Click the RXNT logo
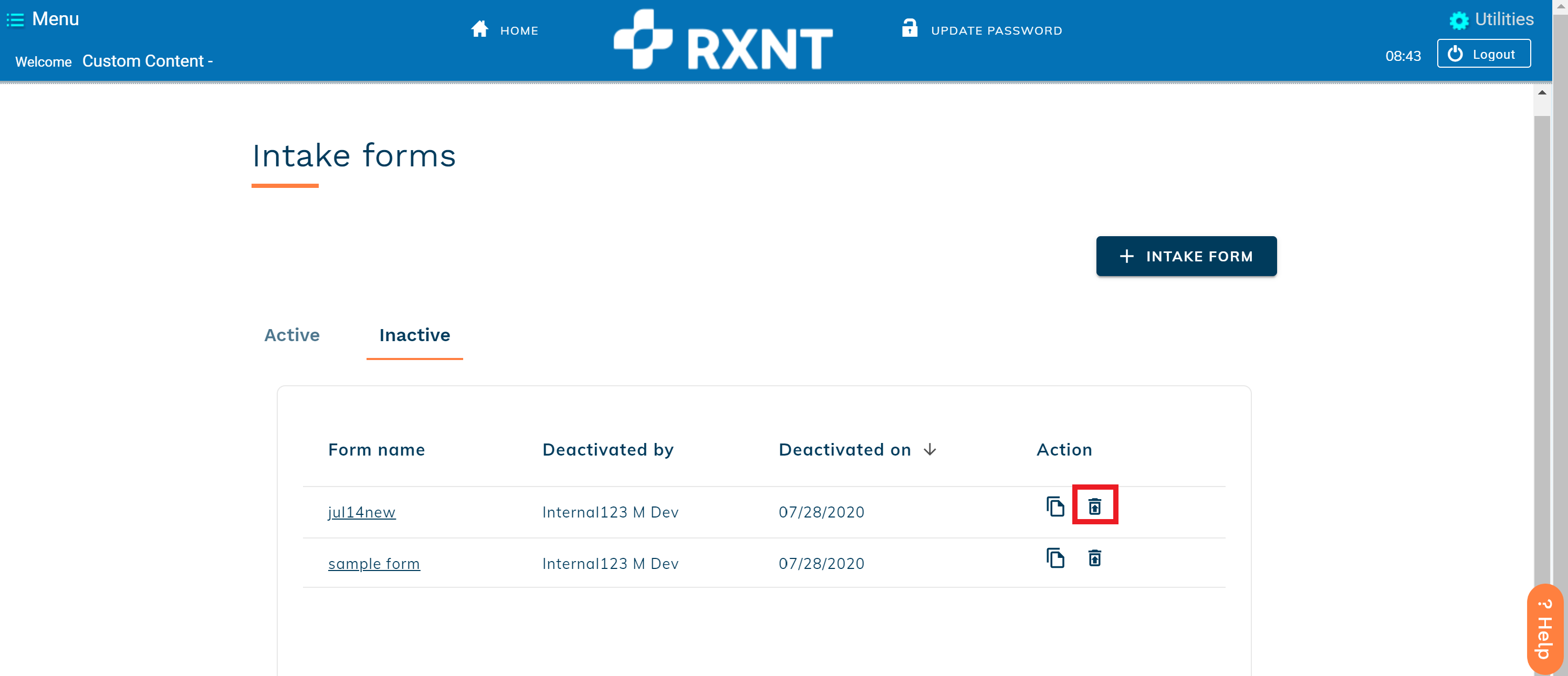 [x=723, y=39]
